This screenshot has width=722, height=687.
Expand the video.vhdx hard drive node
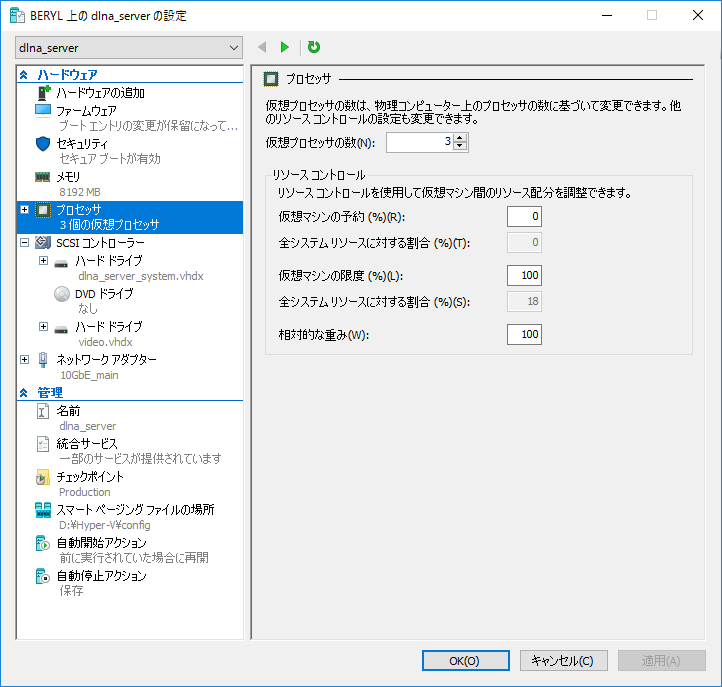(x=43, y=326)
